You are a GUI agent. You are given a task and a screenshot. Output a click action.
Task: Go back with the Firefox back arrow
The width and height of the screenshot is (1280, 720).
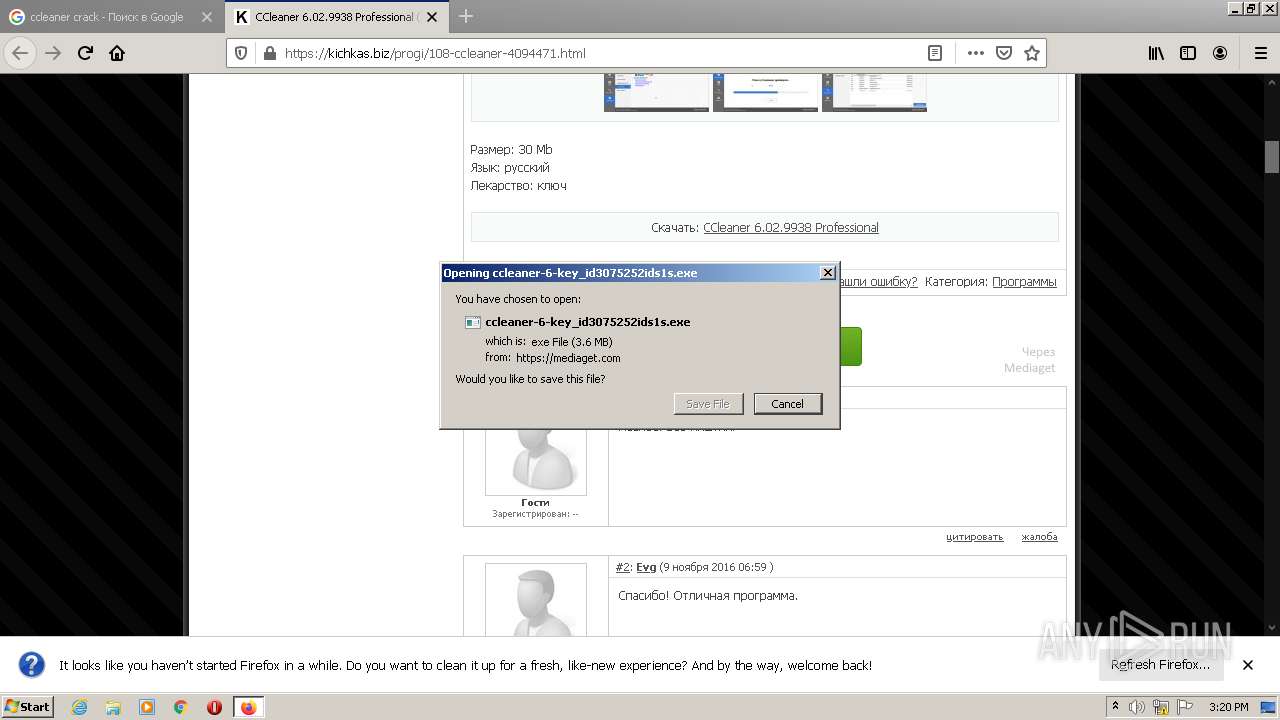click(20, 53)
